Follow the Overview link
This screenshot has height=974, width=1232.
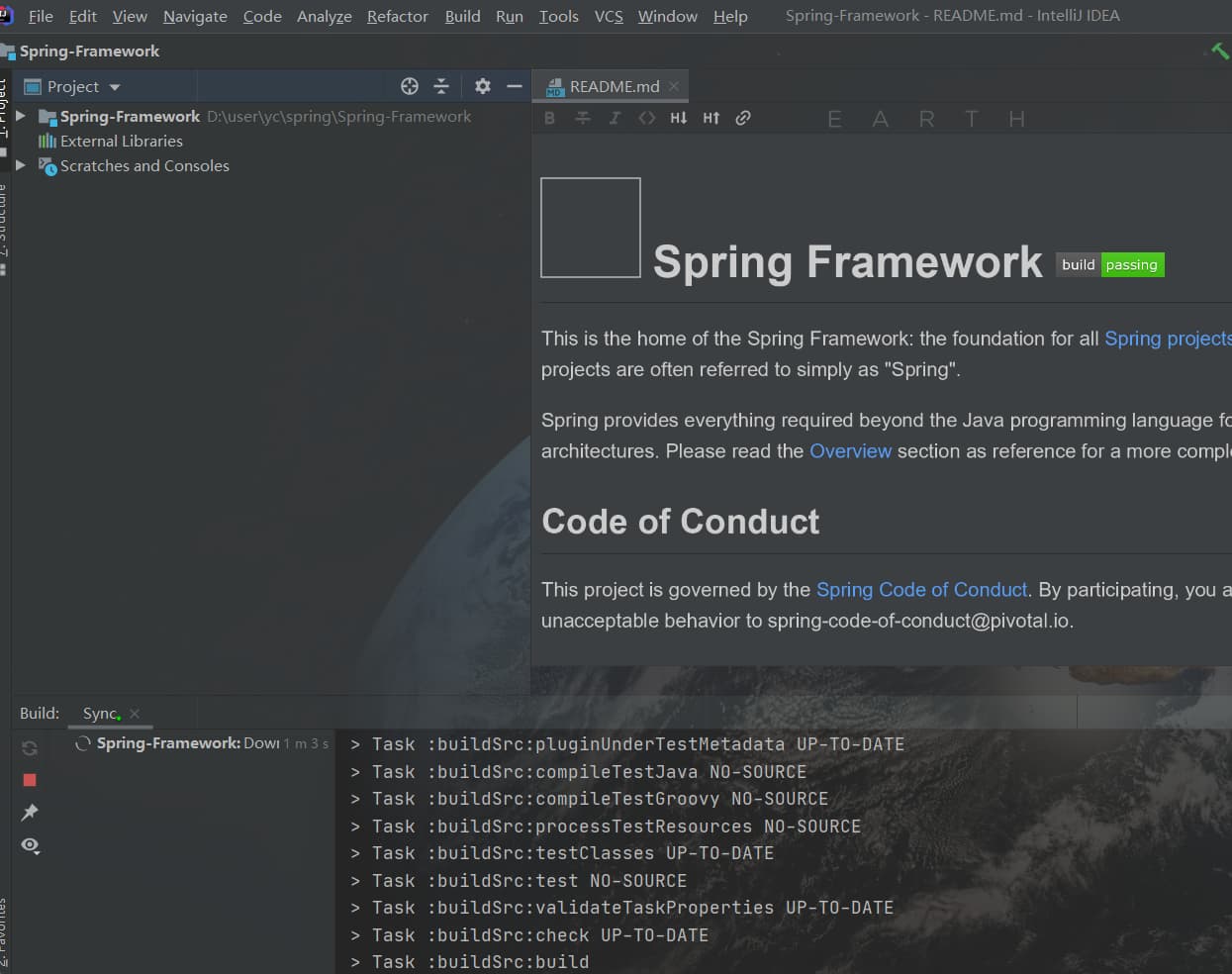click(x=850, y=451)
